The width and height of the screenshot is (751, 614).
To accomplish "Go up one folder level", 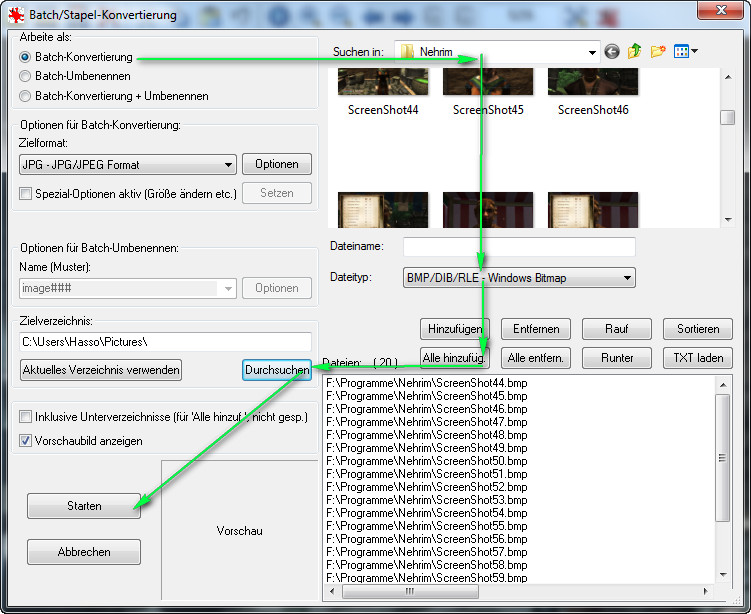I will tap(634, 52).
